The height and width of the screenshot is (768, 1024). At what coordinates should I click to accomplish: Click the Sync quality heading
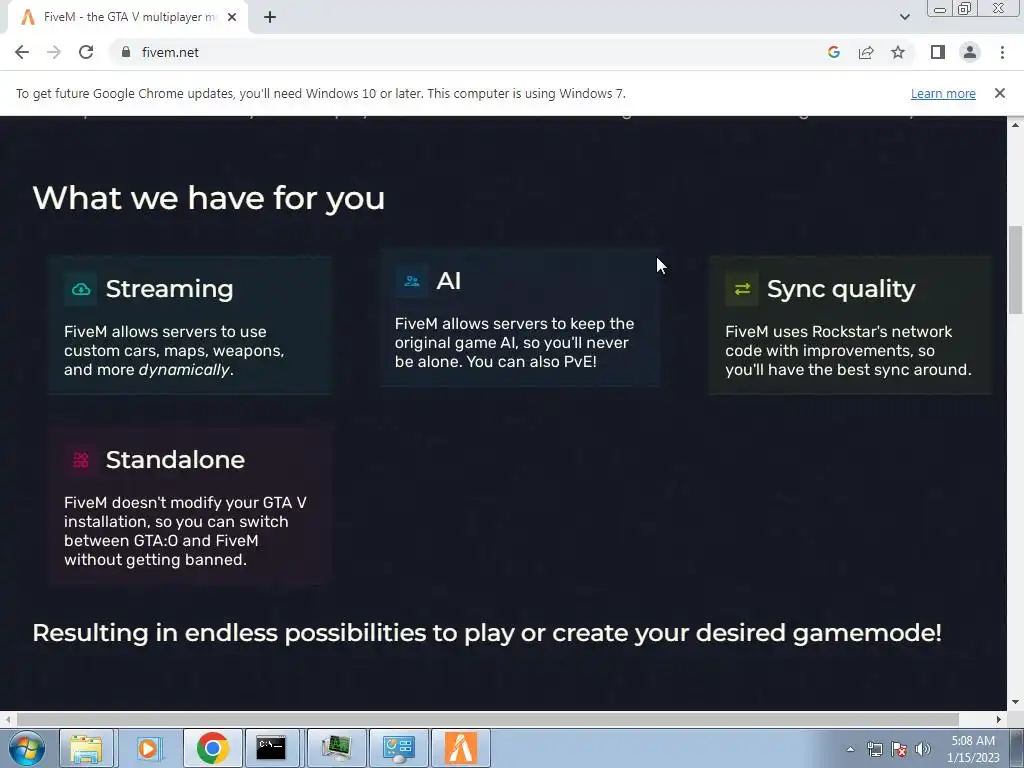tap(841, 289)
